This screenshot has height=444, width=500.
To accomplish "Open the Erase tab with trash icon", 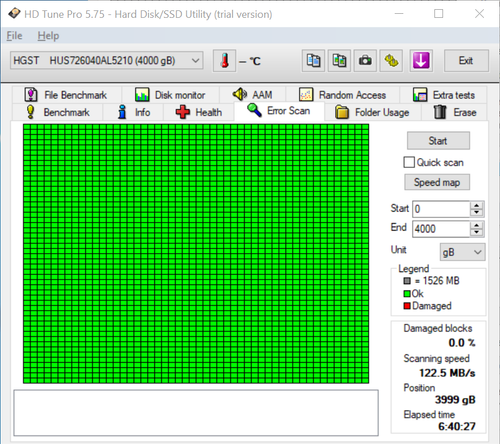I will (454, 112).
